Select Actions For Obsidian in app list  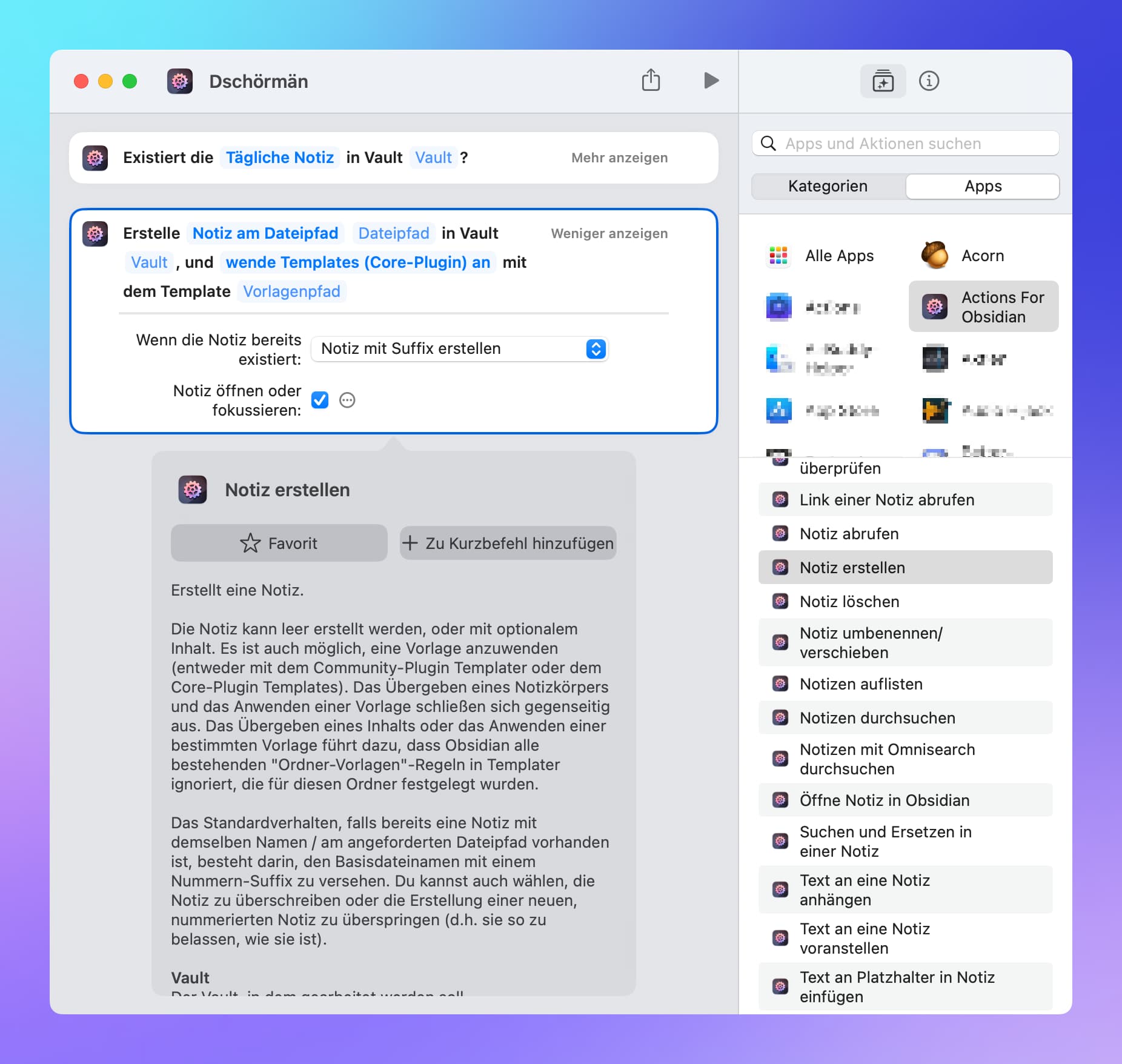(x=983, y=307)
